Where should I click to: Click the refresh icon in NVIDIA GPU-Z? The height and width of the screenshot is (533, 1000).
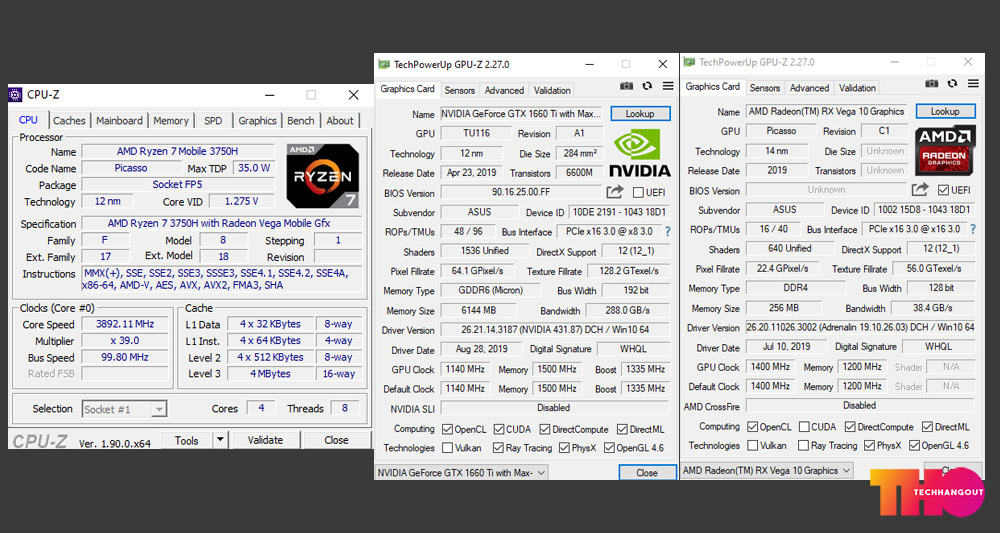pyautogui.click(x=647, y=86)
